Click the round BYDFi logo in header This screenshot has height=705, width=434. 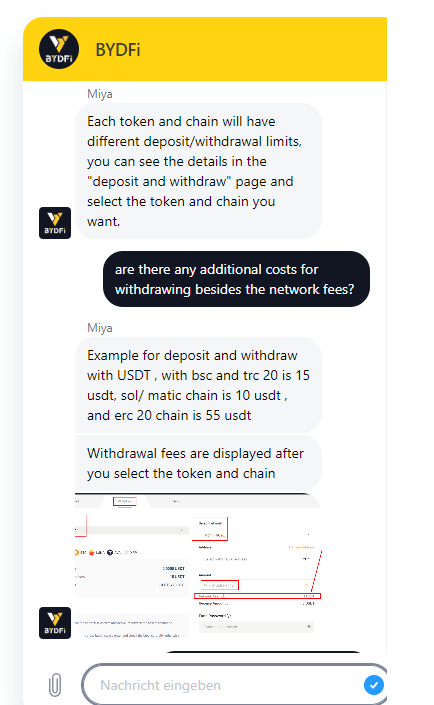click(59, 49)
